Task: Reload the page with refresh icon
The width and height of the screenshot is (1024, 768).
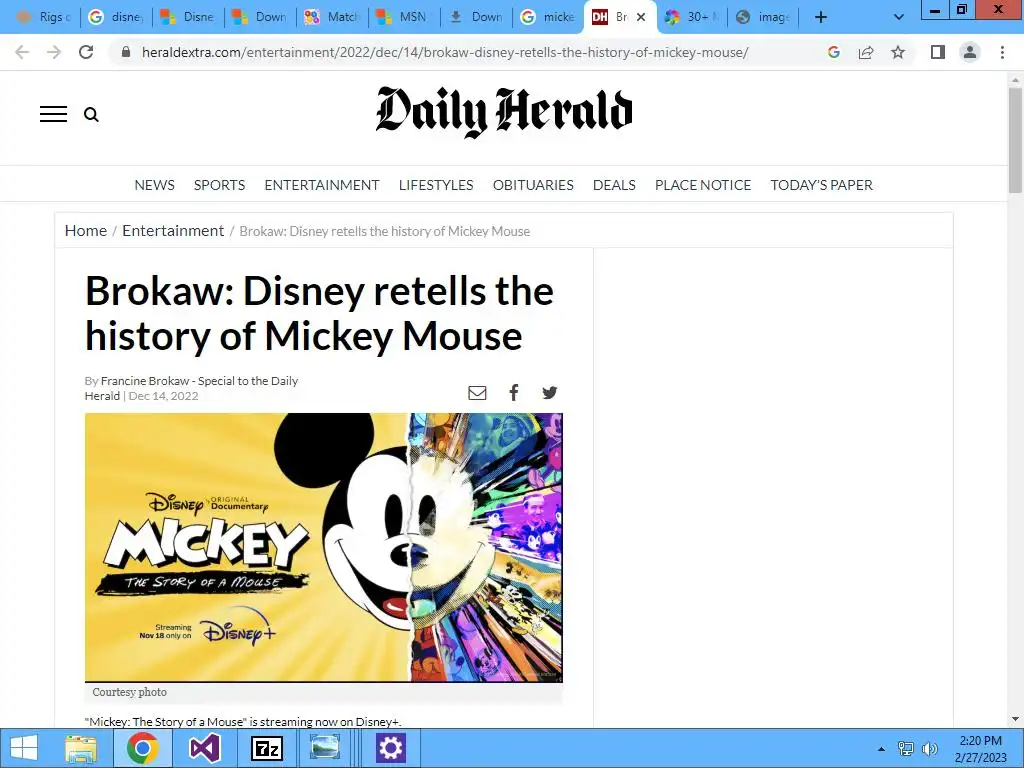Action: point(86,52)
